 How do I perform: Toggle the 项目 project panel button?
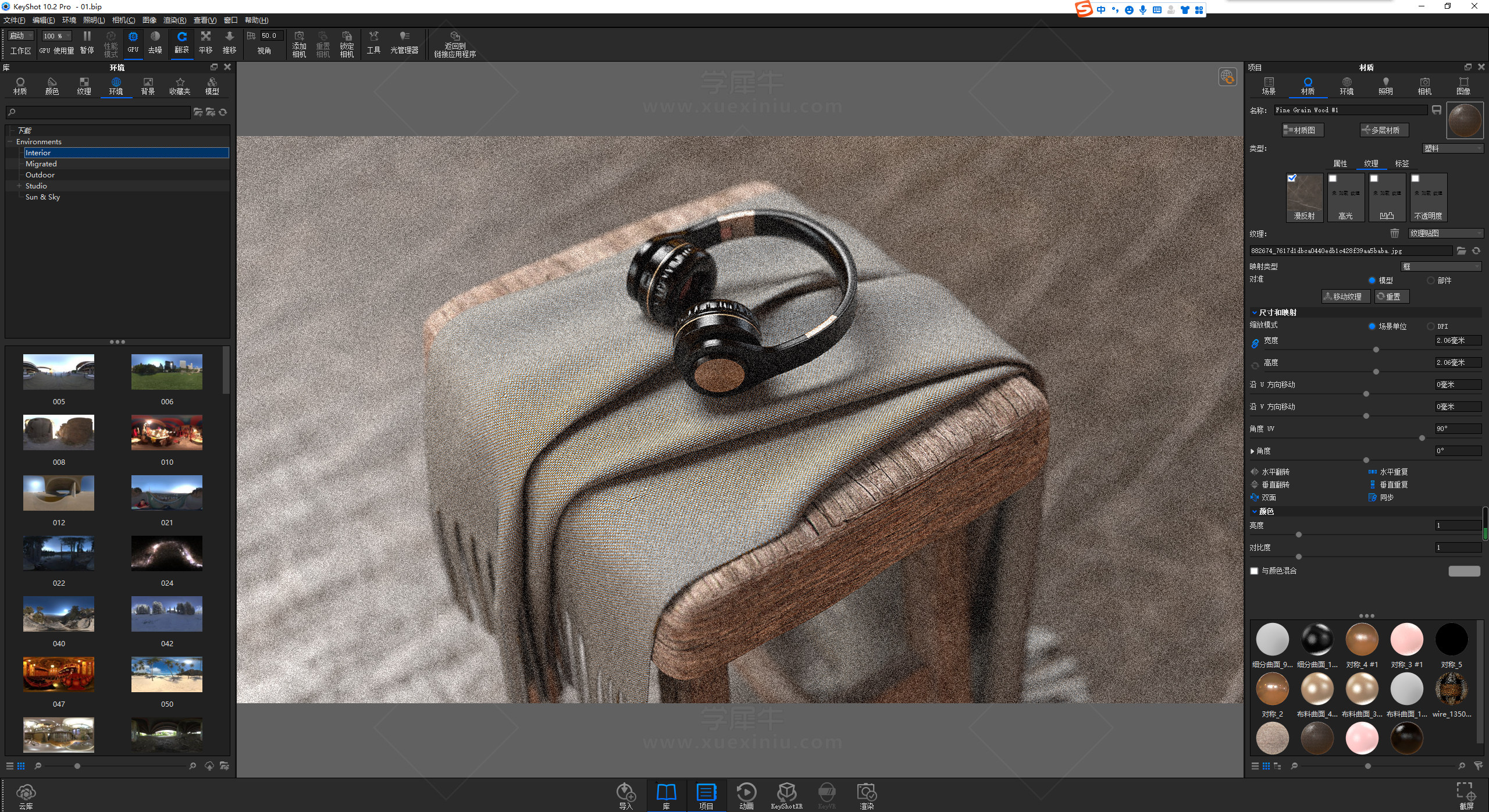(706, 796)
